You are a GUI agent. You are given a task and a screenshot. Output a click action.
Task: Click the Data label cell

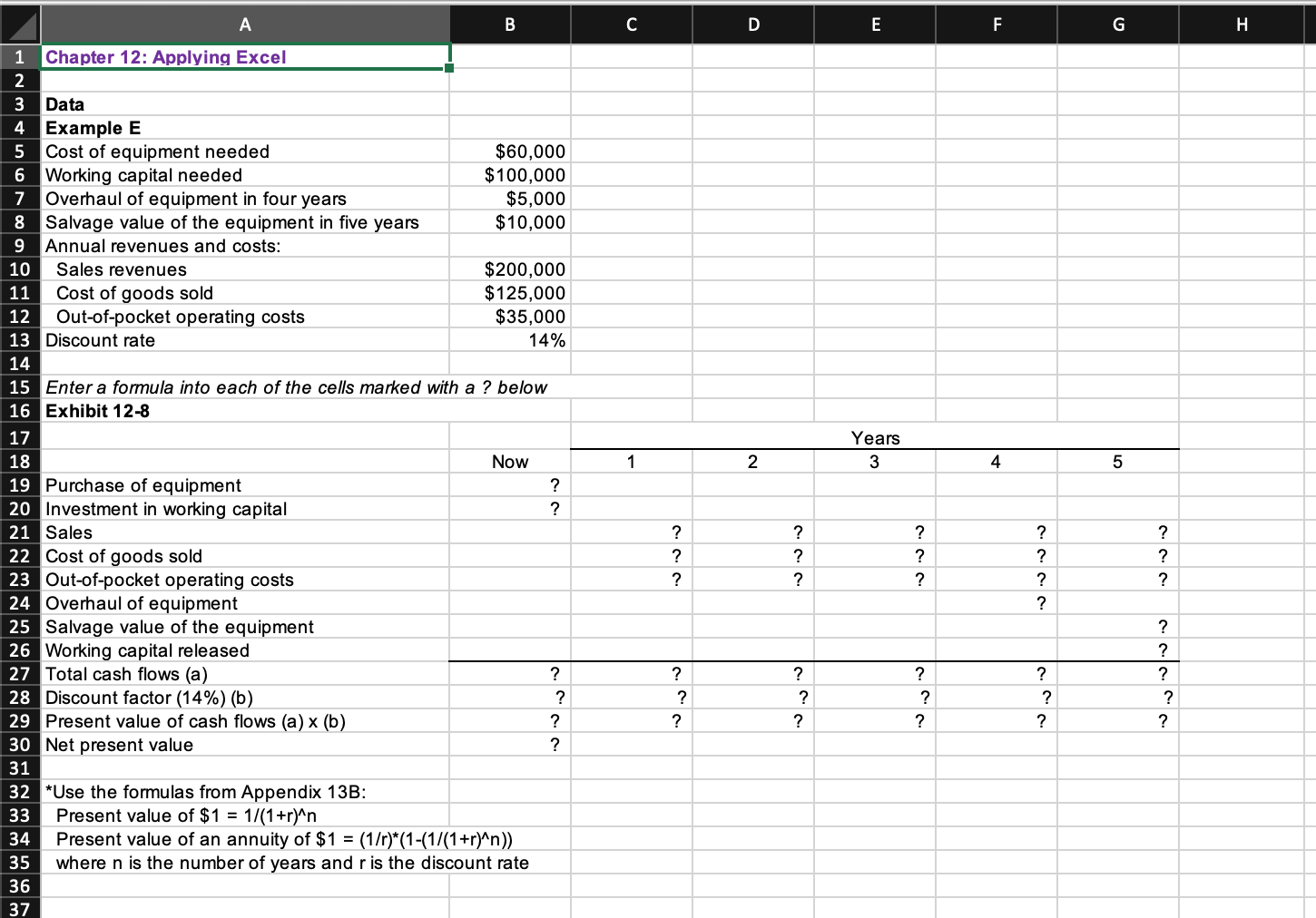[245, 103]
